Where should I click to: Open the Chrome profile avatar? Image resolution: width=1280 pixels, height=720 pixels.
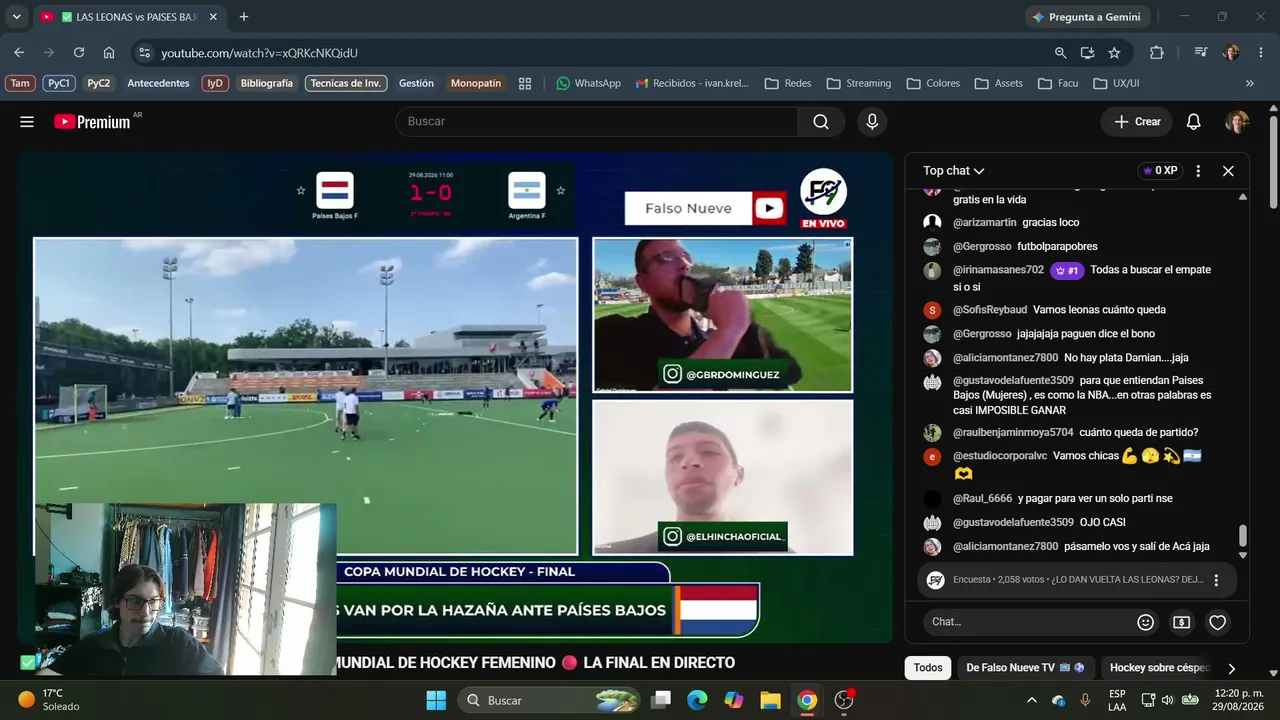pos(1231,53)
